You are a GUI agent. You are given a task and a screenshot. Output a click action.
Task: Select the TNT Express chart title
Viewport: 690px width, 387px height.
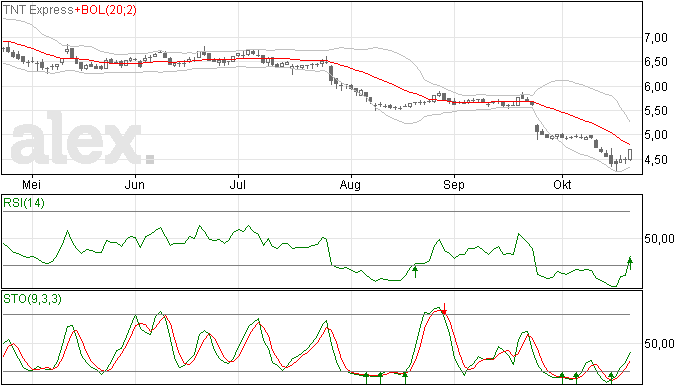coord(38,10)
